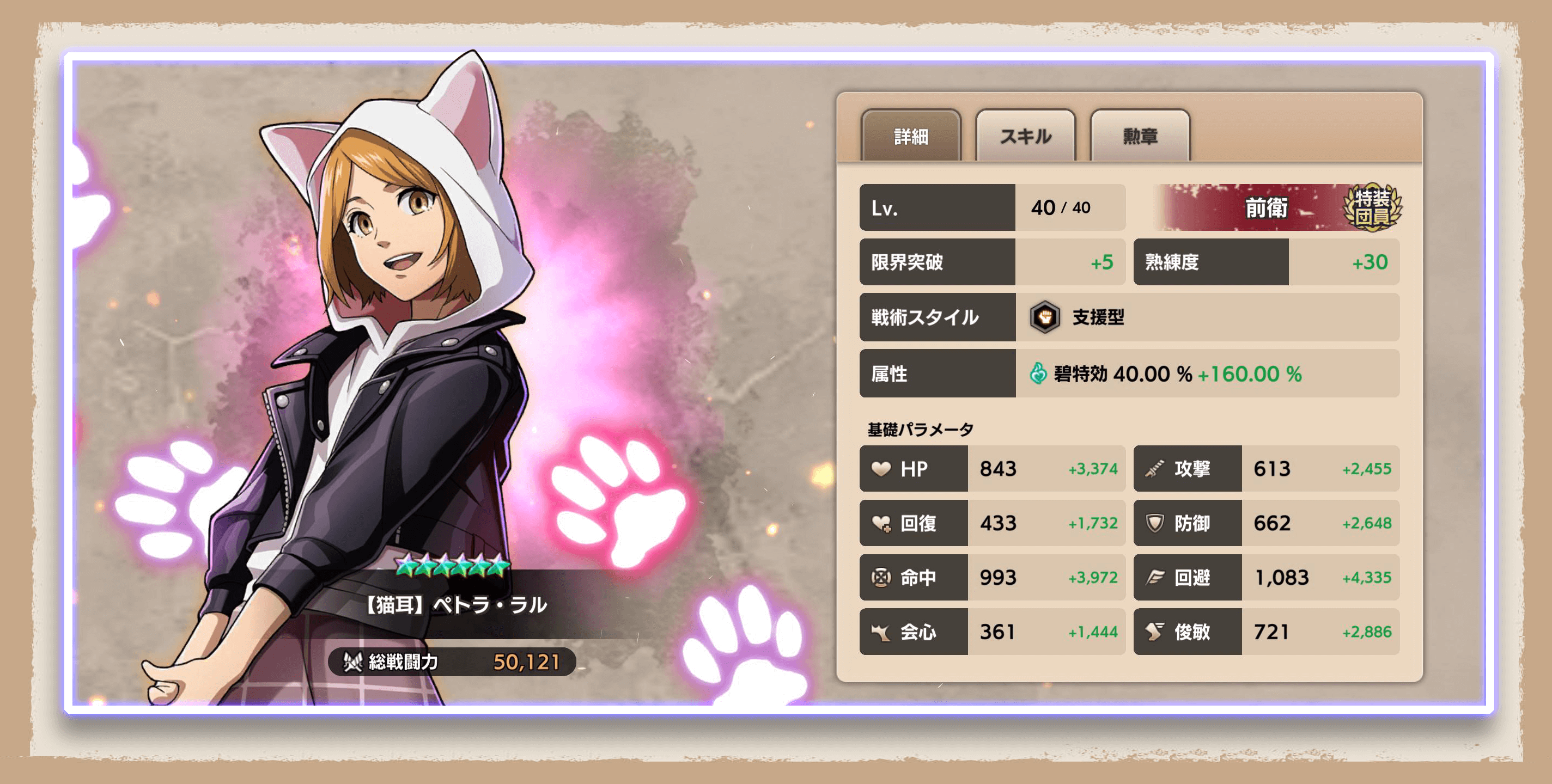The width and height of the screenshot is (1552, 784).
Task: Click the 特装団員 laurel badge icon
Action: (1373, 207)
